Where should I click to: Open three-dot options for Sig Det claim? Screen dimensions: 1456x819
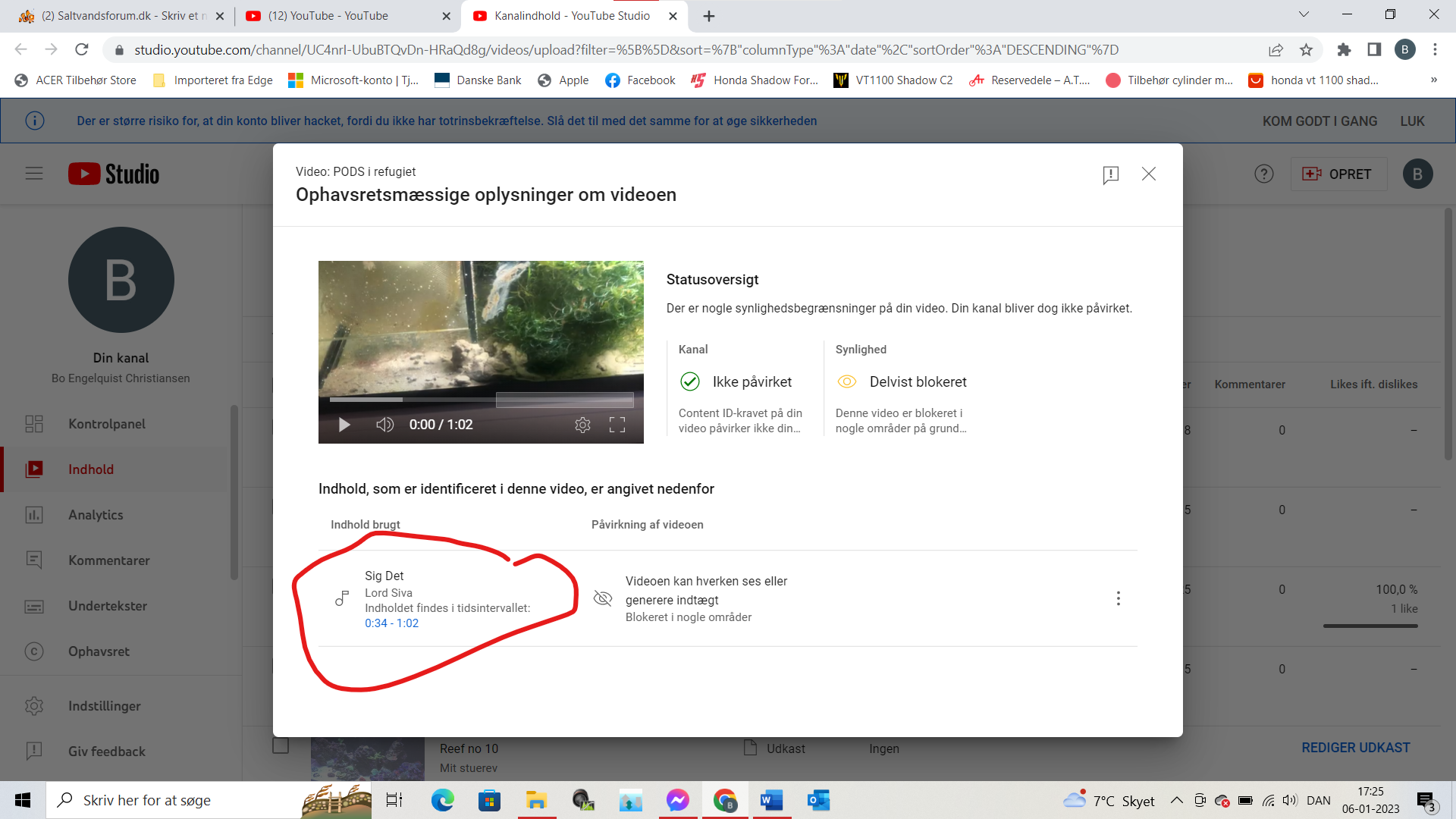1118,598
